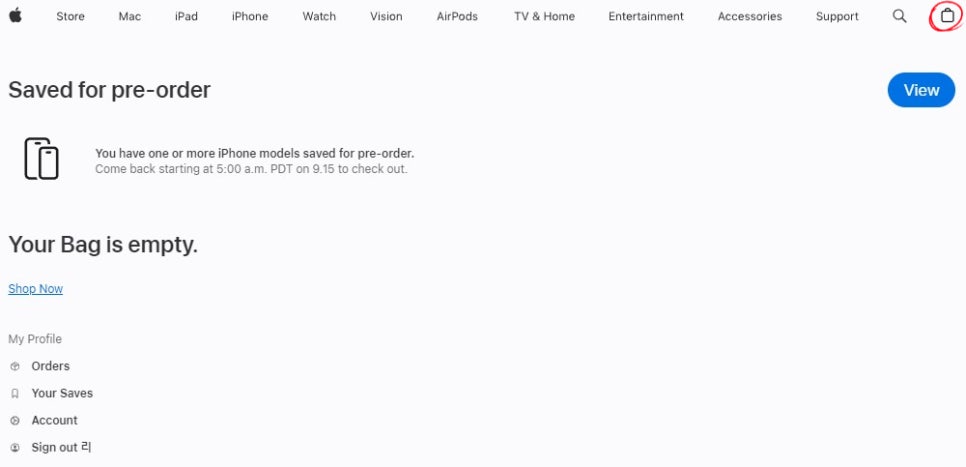Navigate to TV & Home
The width and height of the screenshot is (966, 467).
[x=544, y=16]
